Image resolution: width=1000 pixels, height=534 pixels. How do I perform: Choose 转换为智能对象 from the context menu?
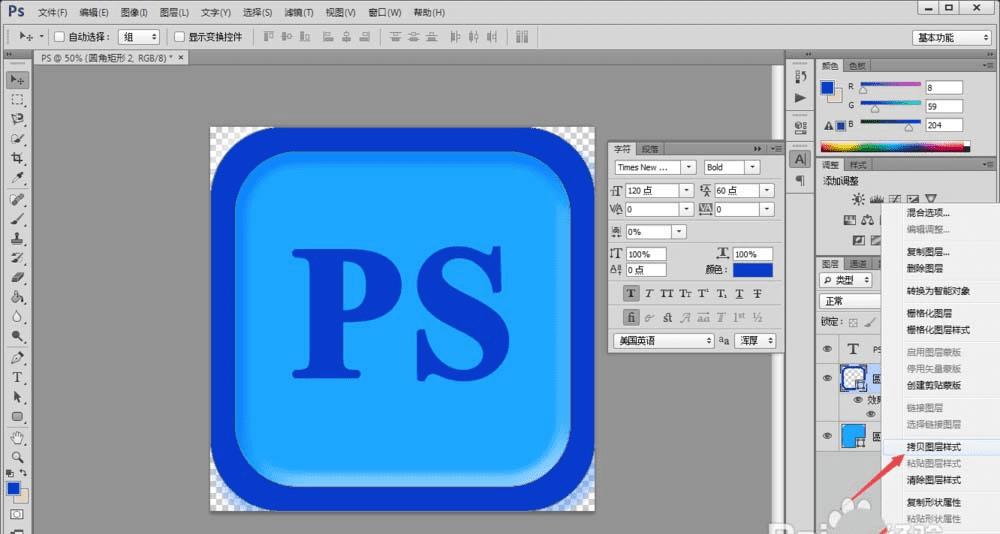[938, 291]
